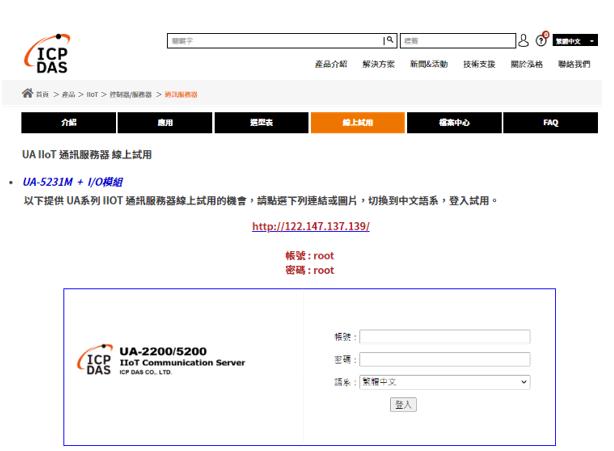Open the 解決方案 menu
This screenshot has width=614, height=451.
tap(378, 64)
